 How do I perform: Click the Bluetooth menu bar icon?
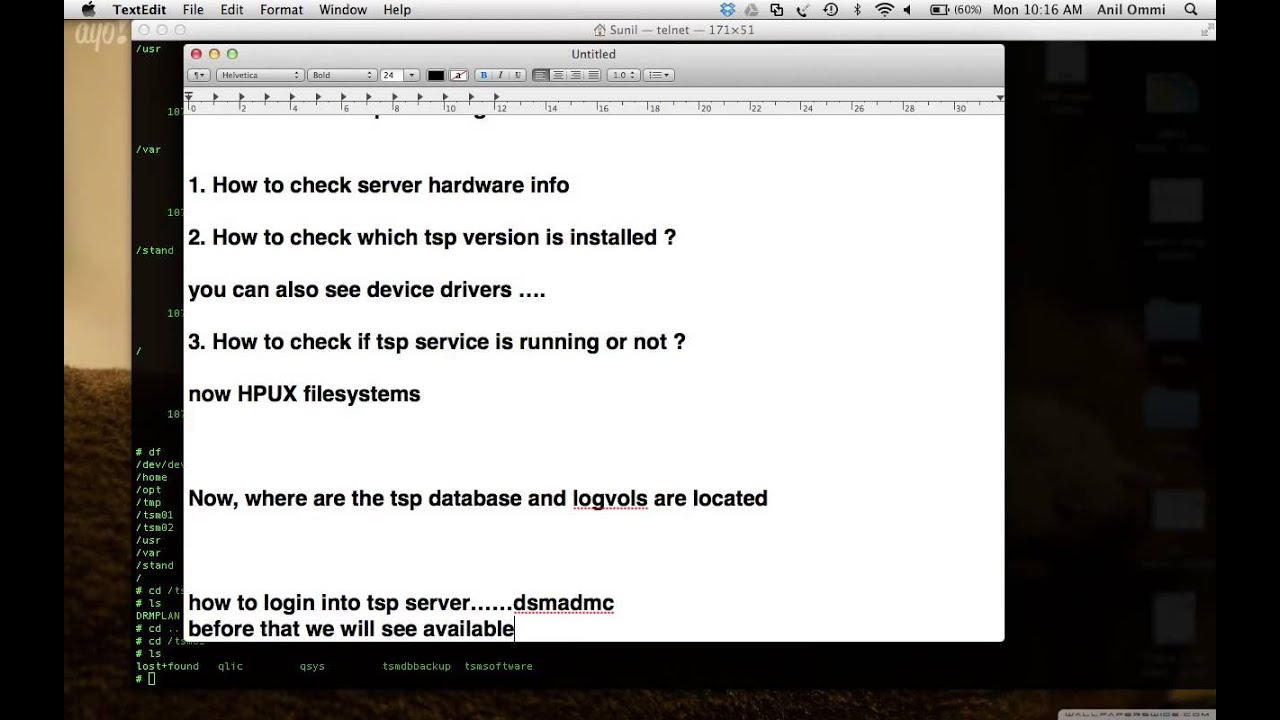click(857, 10)
